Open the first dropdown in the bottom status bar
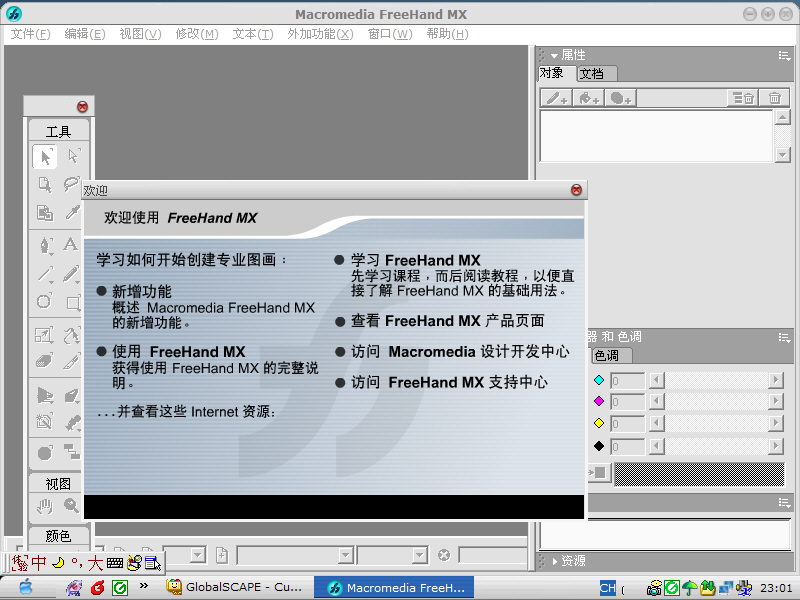This screenshot has width=800, height=600. (x=197, y=555)
